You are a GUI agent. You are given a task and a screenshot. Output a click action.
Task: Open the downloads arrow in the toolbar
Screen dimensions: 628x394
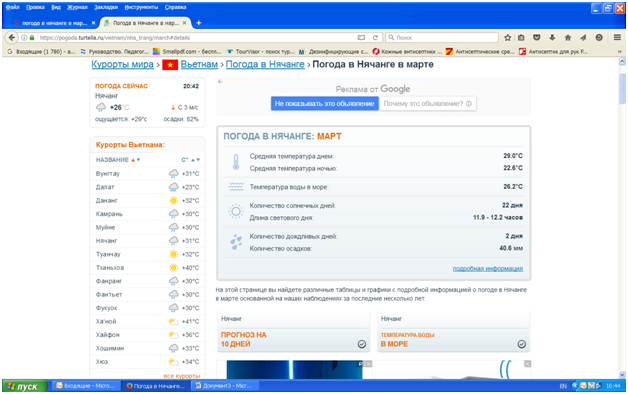click(x=552, y=38)
